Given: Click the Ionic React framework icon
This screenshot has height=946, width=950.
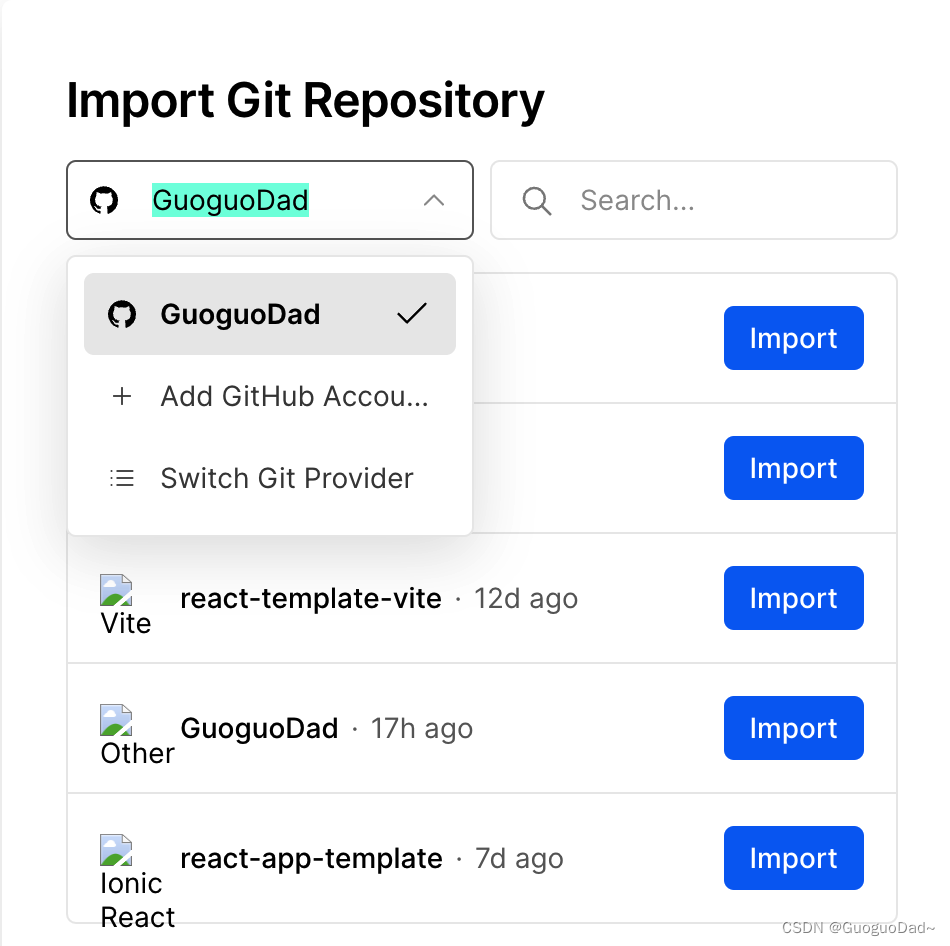Looking at the screenshot, I should click(116, 850).
